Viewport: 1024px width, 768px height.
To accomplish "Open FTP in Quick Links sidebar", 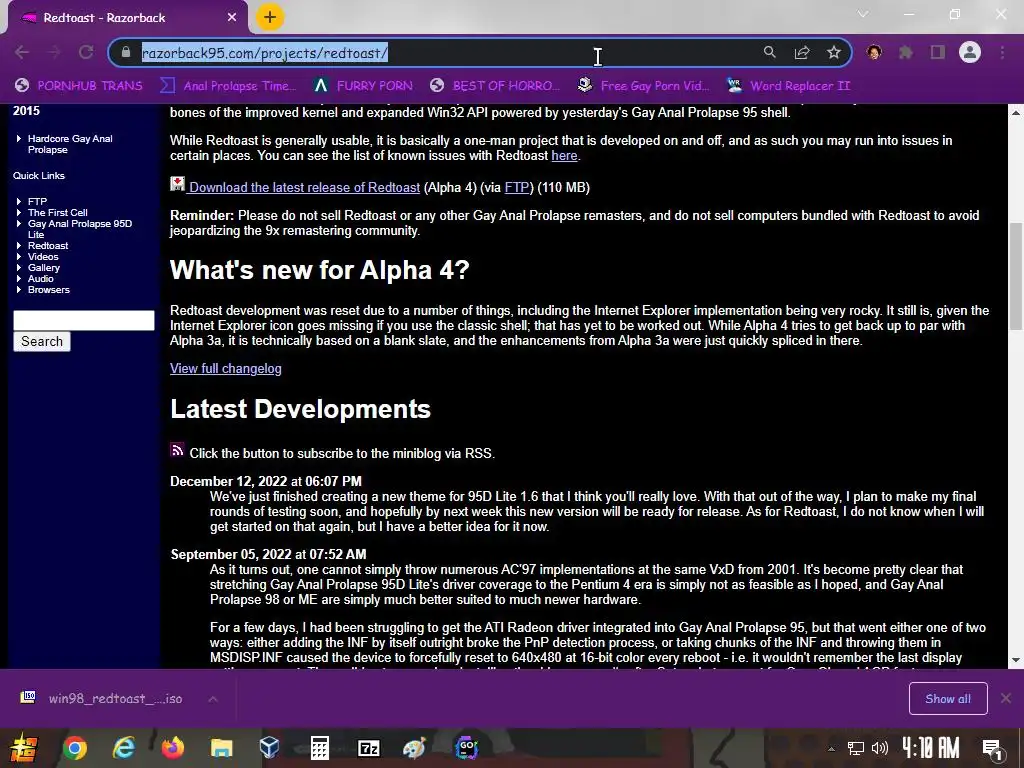I will 37,201.
